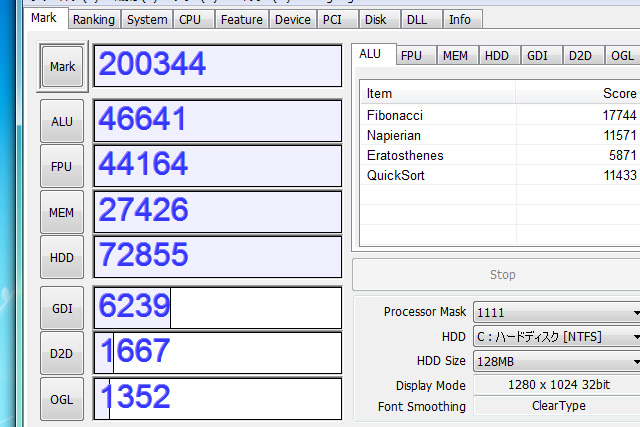The height and width of the screenshot is (427, 640).
Task: Run the ALU benchmark button
Action: 62,121
